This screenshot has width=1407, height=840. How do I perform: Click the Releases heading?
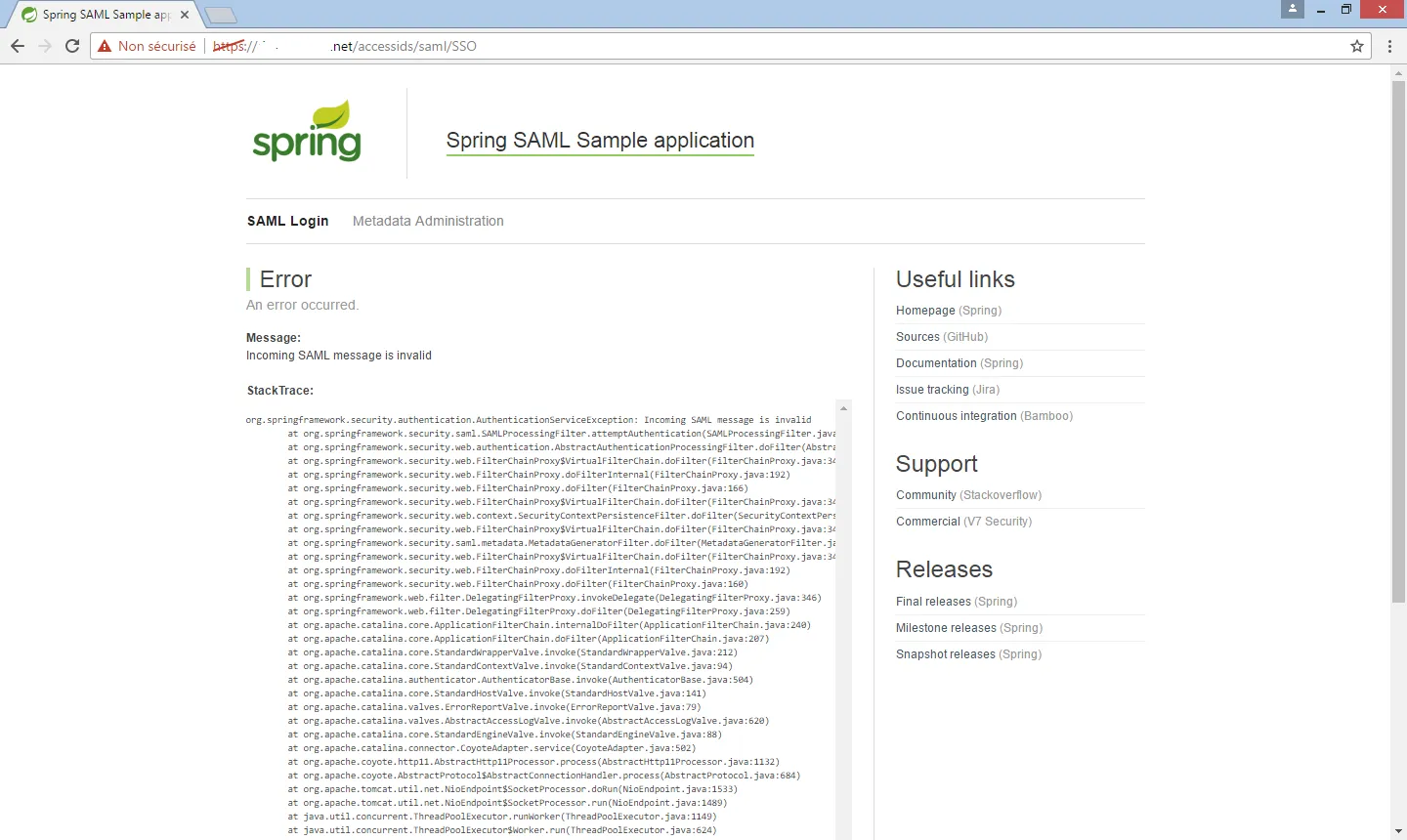click(x=944, y=569)
